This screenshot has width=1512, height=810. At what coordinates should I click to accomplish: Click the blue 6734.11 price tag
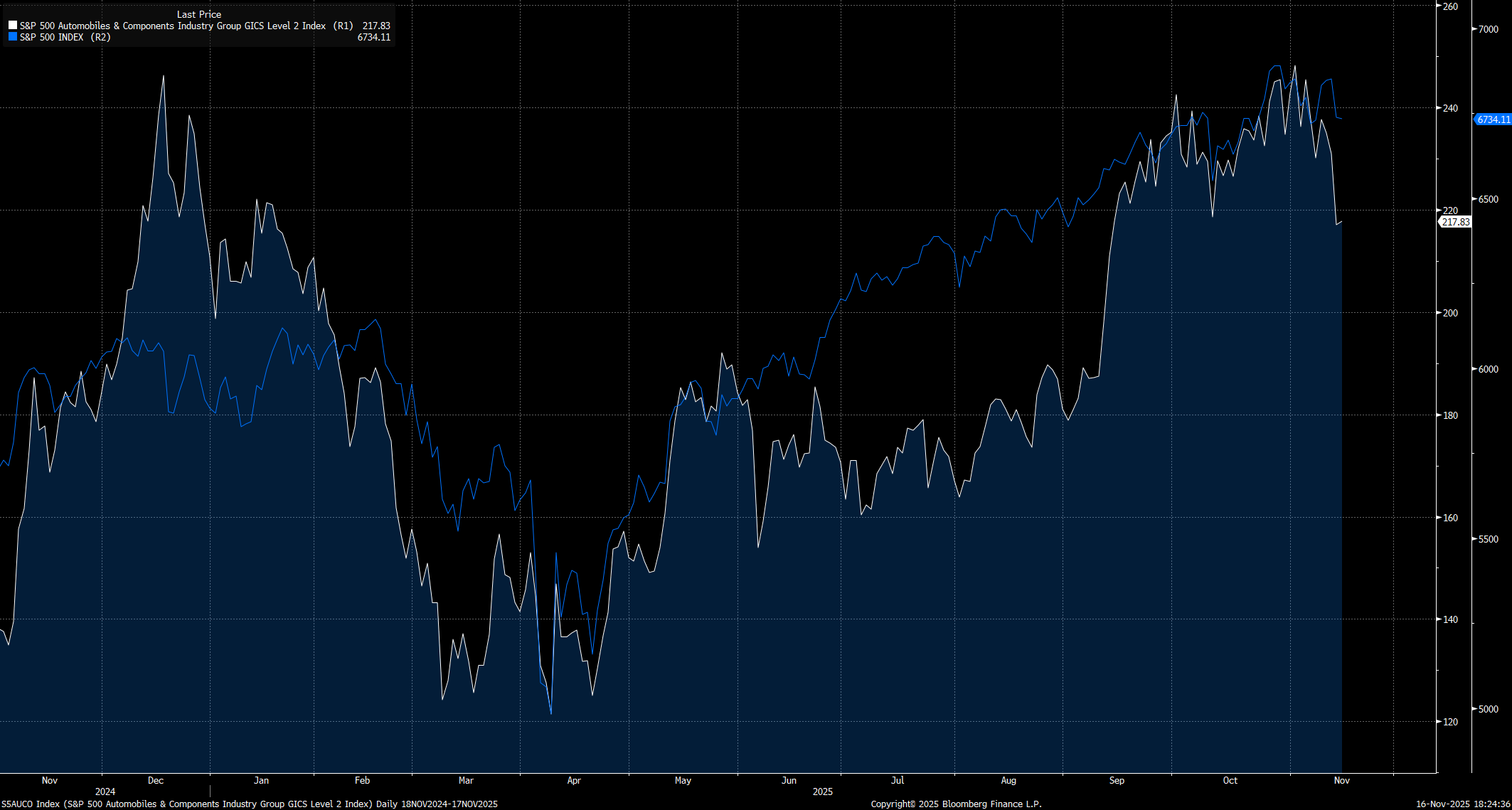pos(1493,119)
